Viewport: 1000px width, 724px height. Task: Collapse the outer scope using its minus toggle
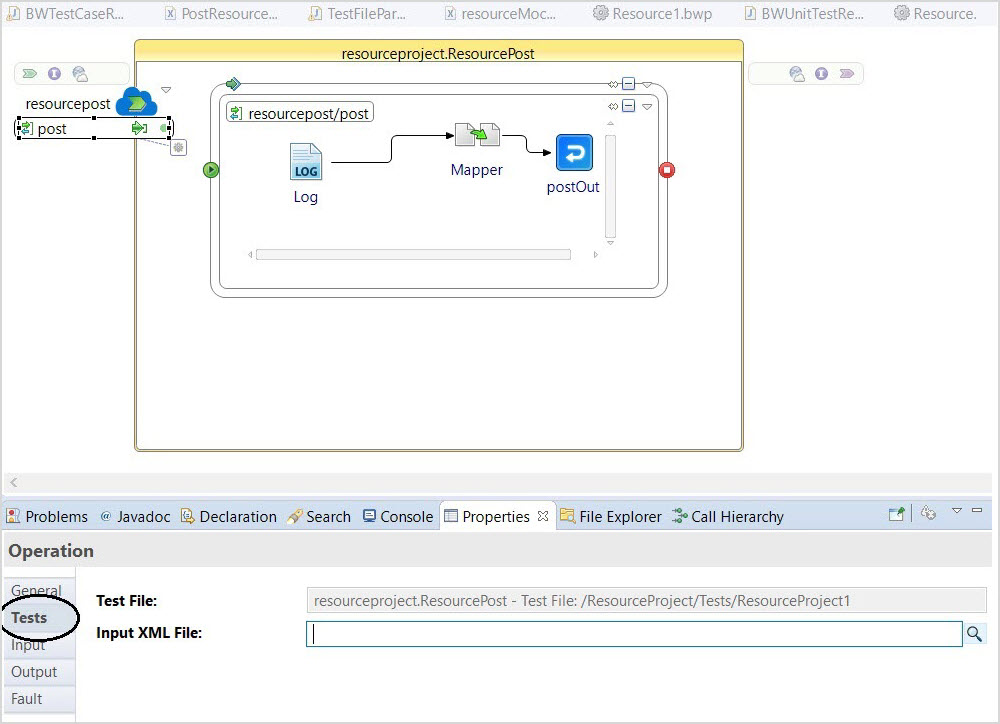pyautogui.click(x=628, y=84)
